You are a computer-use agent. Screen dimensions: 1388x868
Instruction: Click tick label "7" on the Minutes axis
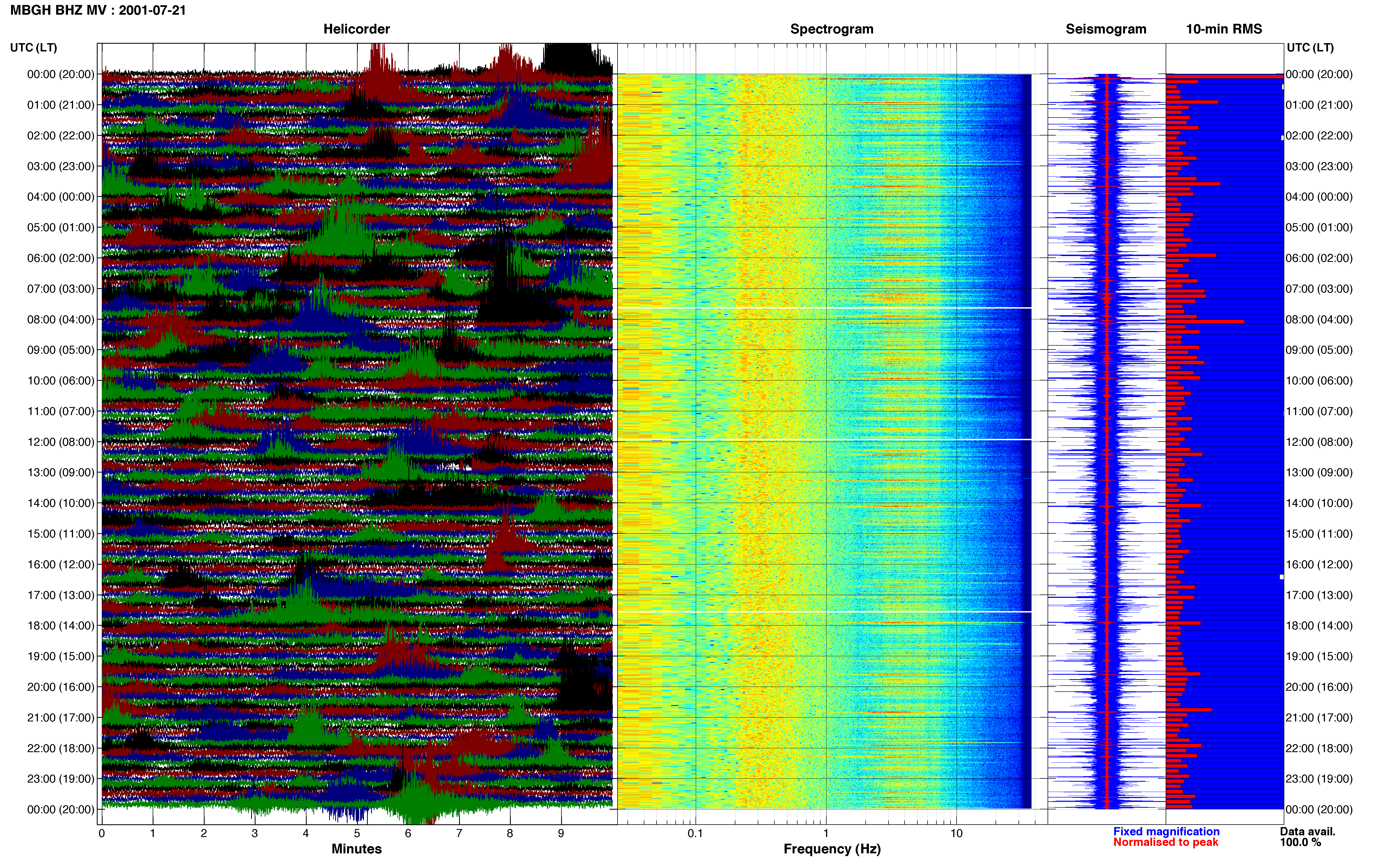459,833
